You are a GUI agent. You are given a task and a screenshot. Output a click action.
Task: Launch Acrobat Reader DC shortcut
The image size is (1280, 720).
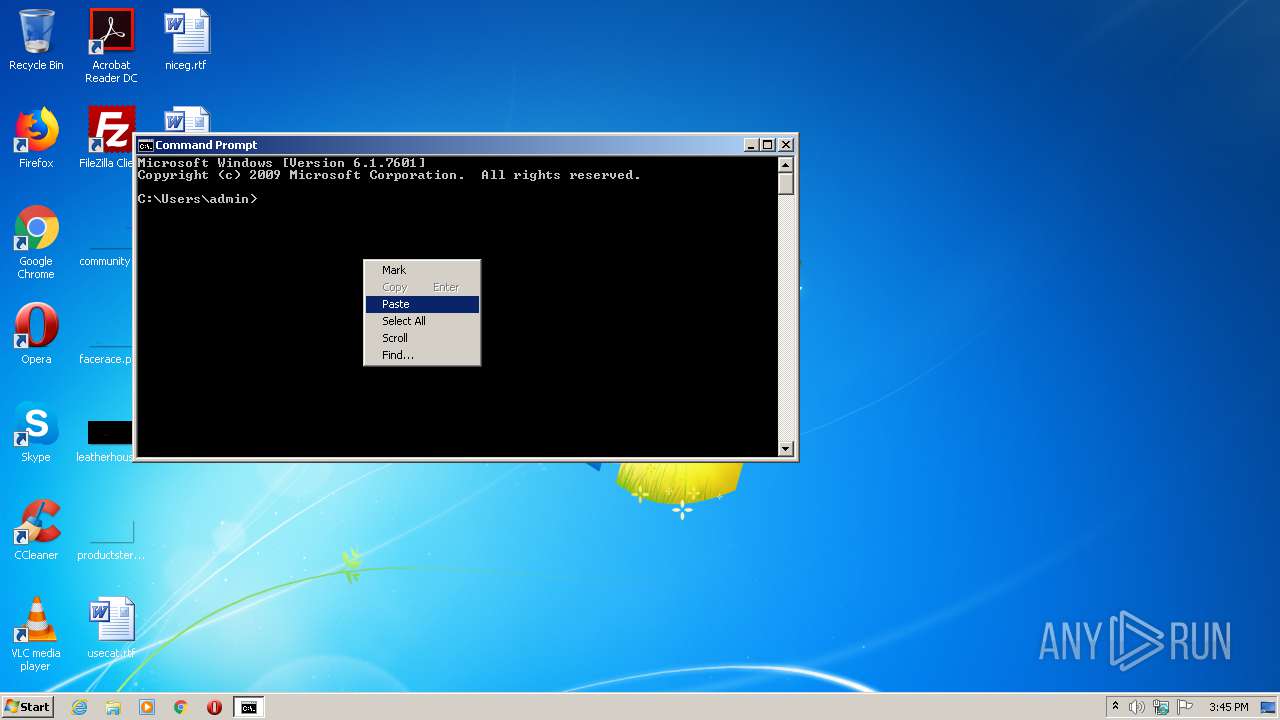point(111,45)
